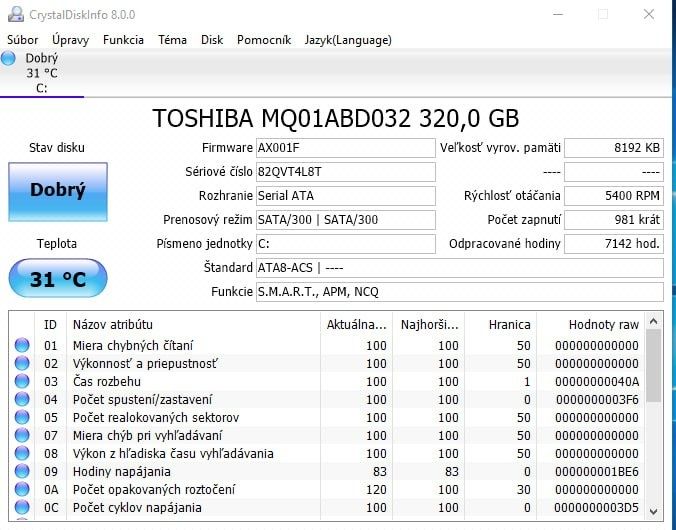The image size is (676, 530).
Task: Click the Stav disku label
Action: (57, 148)
